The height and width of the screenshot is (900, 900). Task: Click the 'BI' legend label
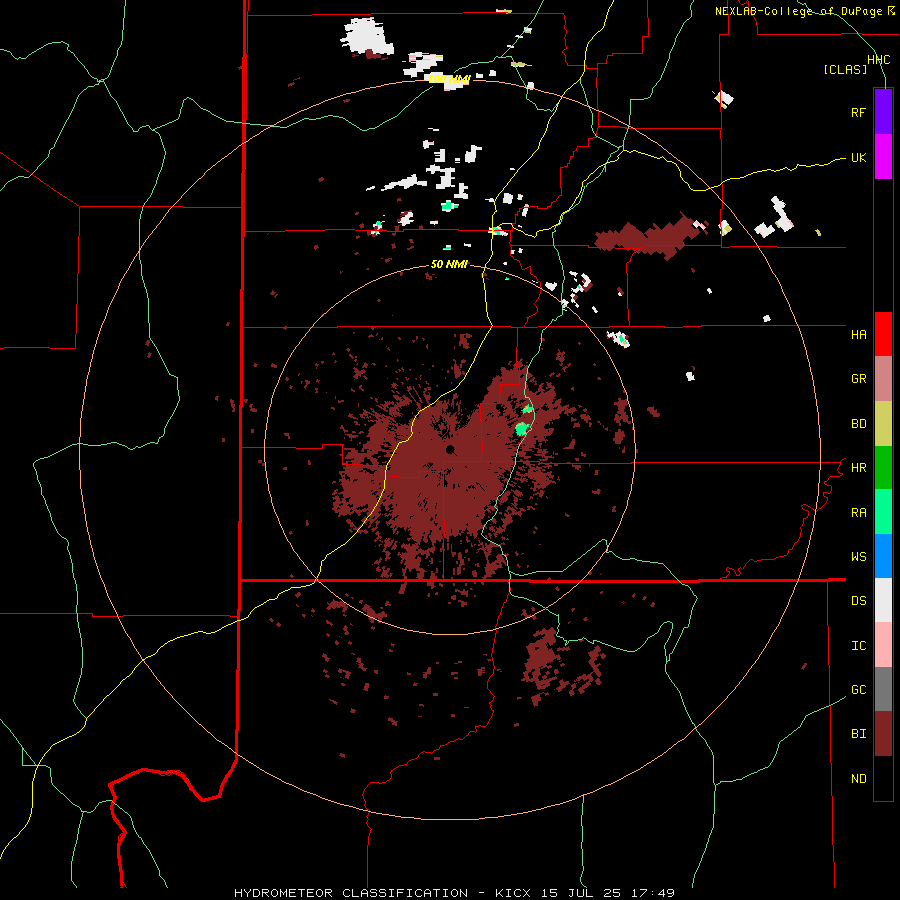pos(858,734)
